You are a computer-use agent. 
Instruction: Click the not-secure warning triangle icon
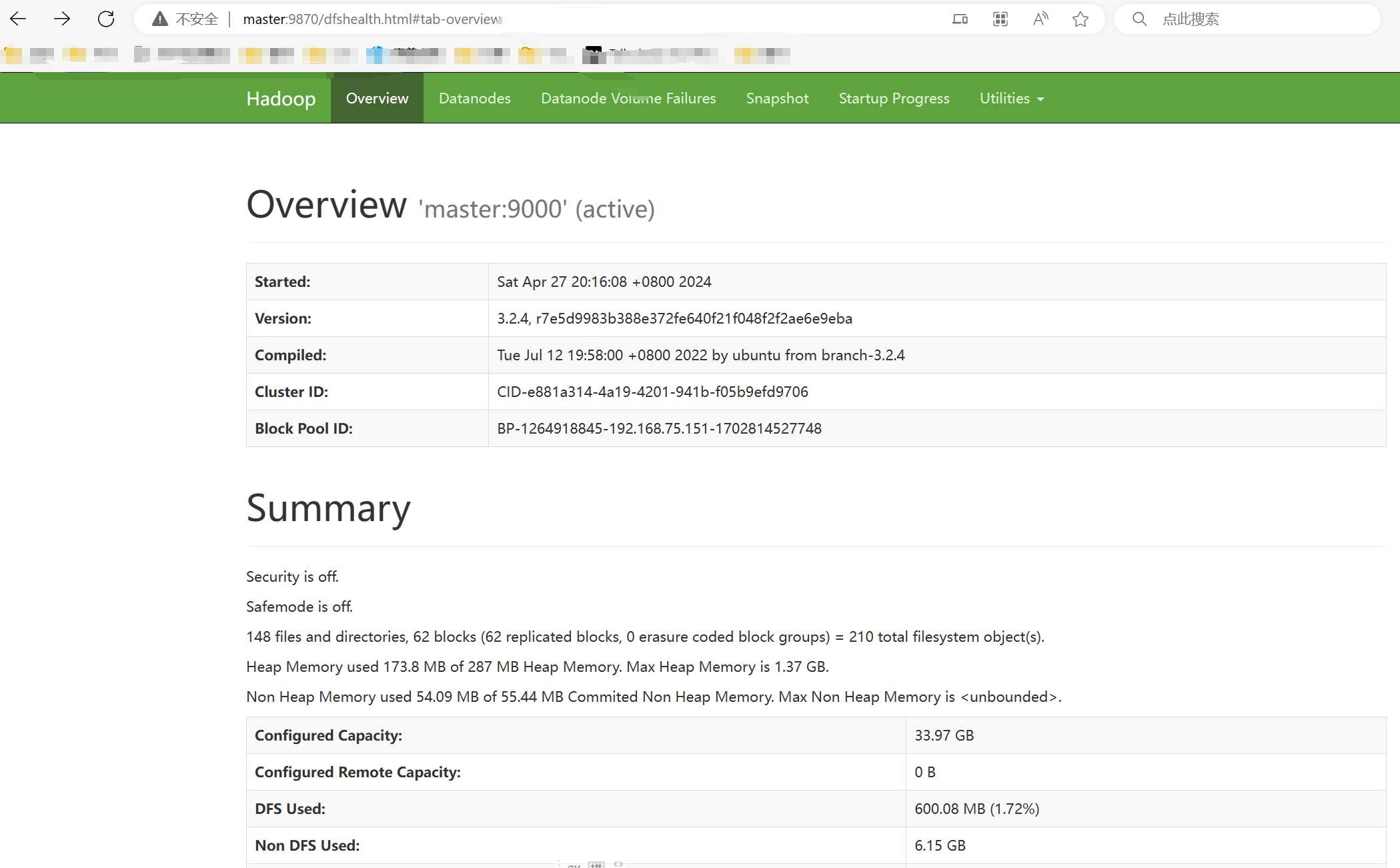pyautogui.click(x=159, y=19)
